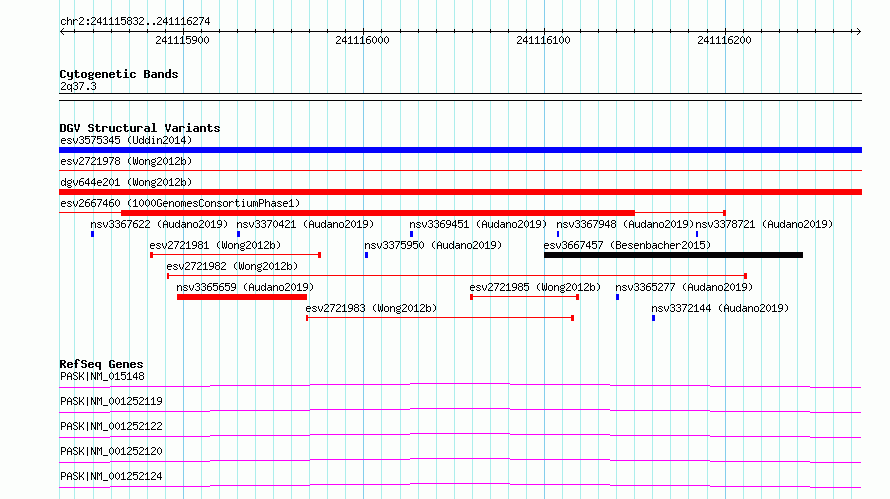Open the nsv3369451 (Audano2019) label
Screen dimensions: 890x499
point(478,224)
